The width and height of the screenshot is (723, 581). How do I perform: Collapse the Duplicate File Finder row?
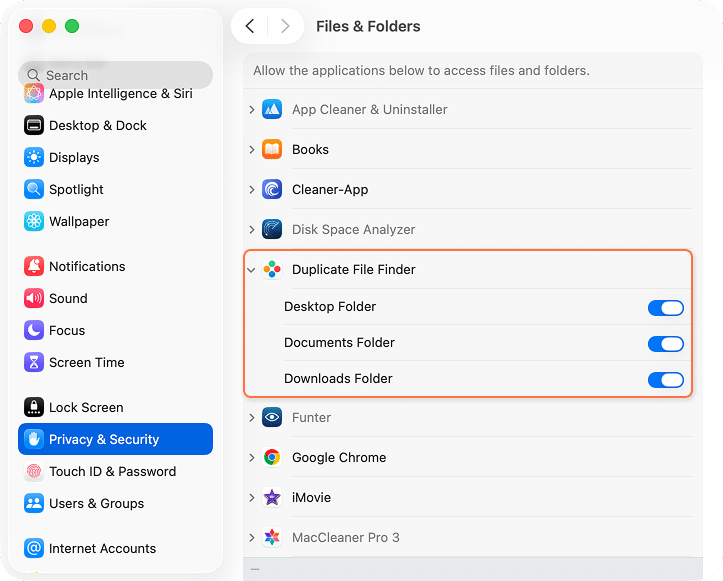(252, 270)
